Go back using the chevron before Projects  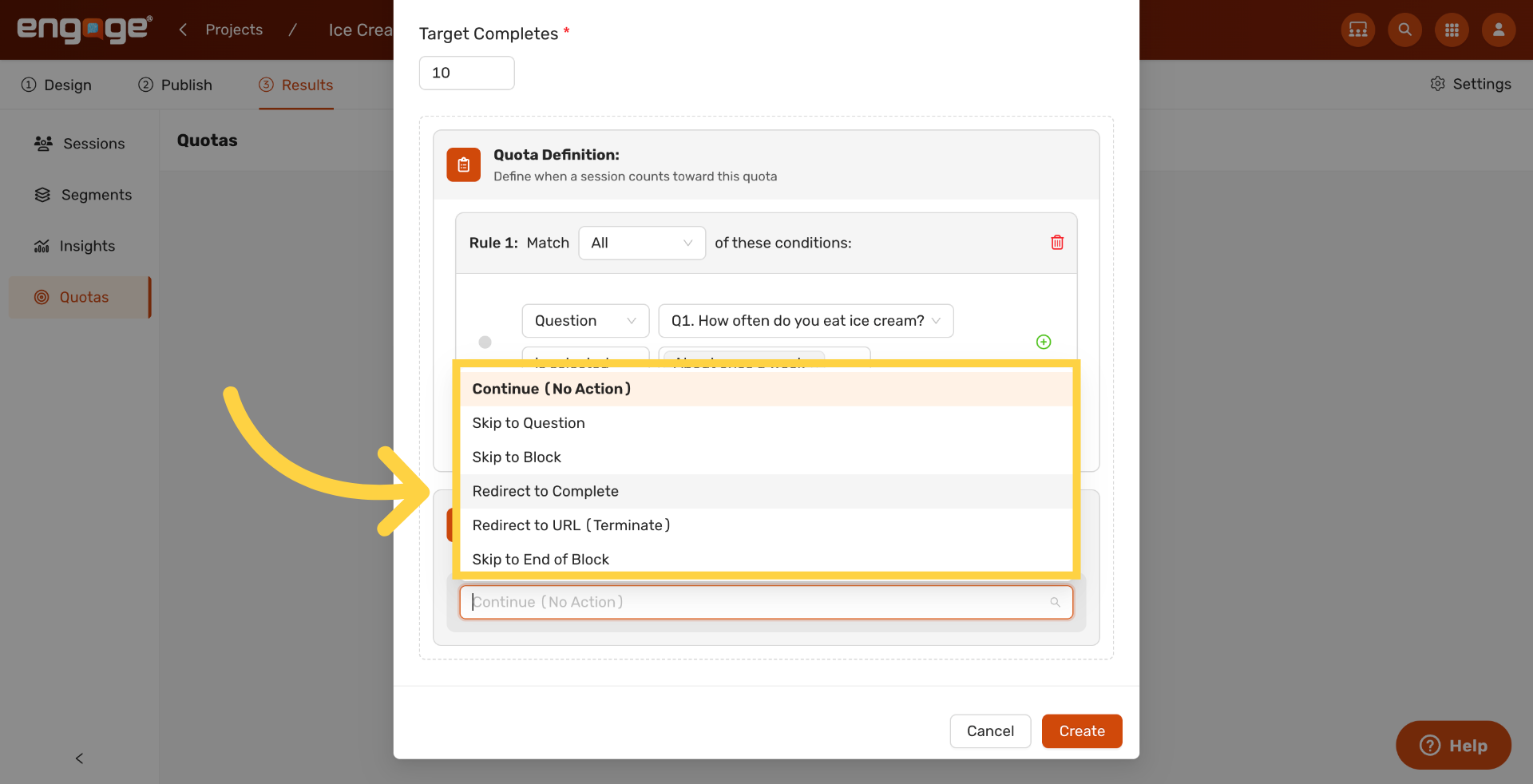[183, 30]
